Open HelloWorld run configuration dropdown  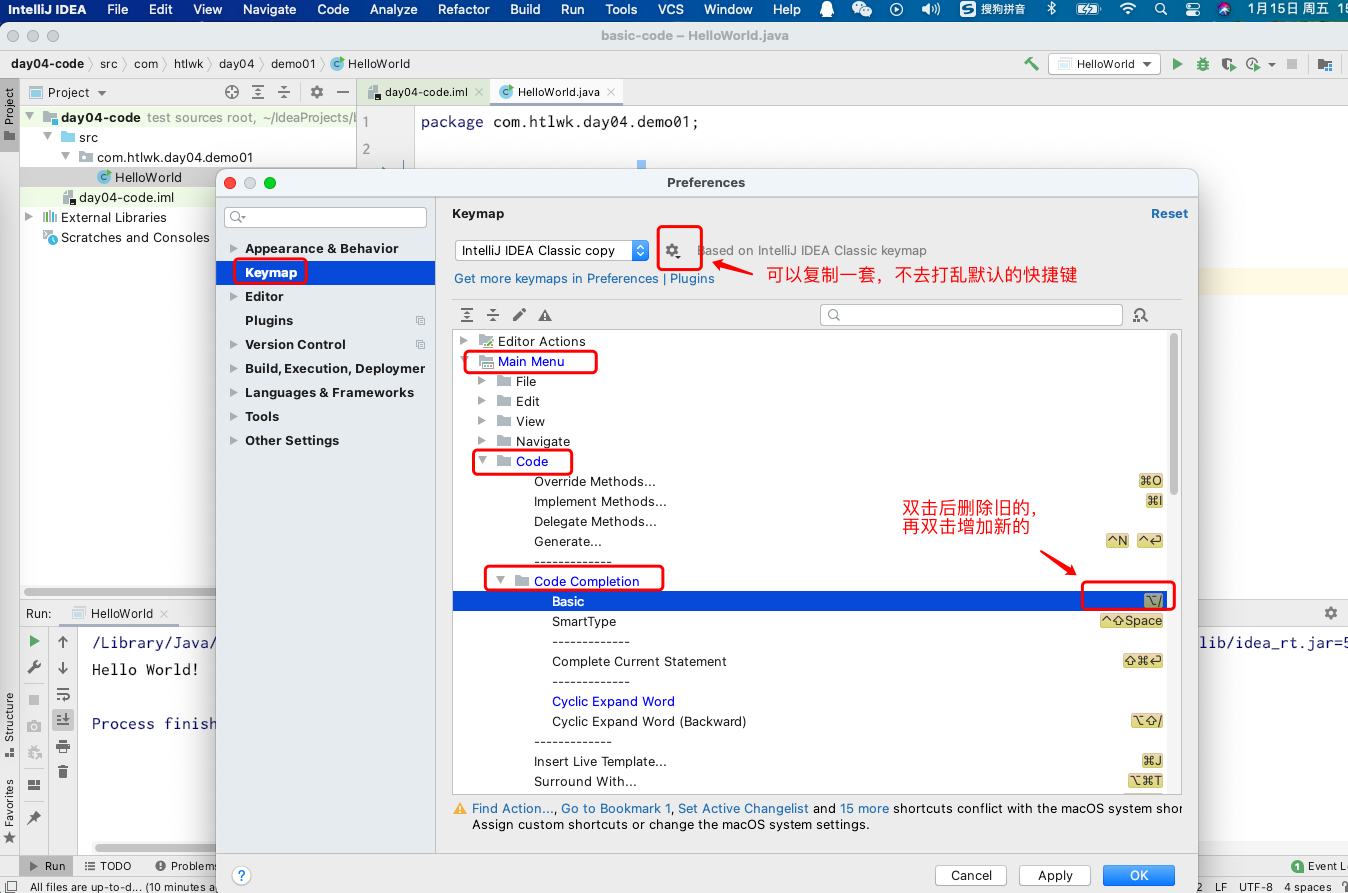[x=1104, y=64]
